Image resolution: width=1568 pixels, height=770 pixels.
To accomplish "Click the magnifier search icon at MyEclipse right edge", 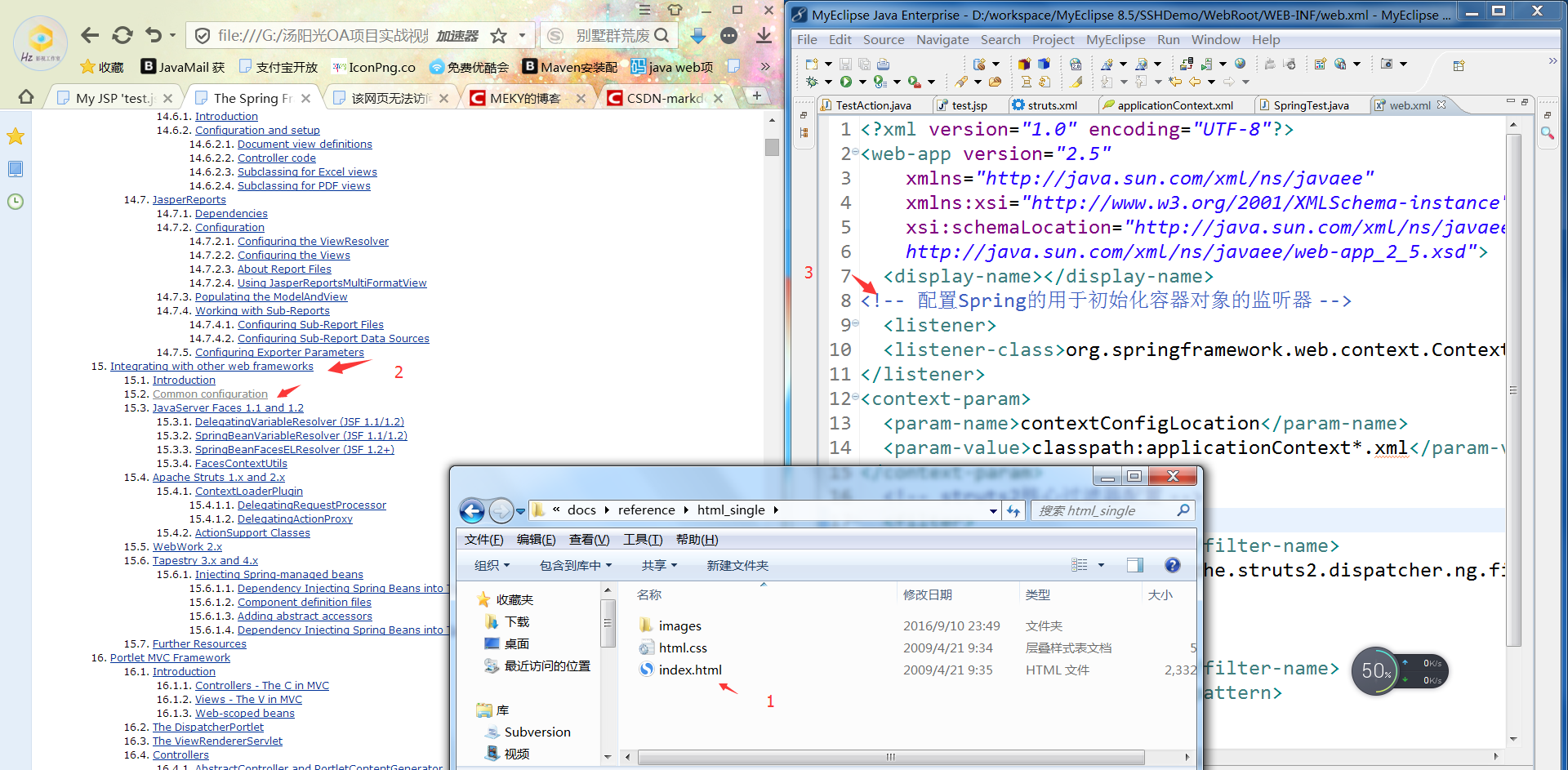I will [x=1548, y=133].
